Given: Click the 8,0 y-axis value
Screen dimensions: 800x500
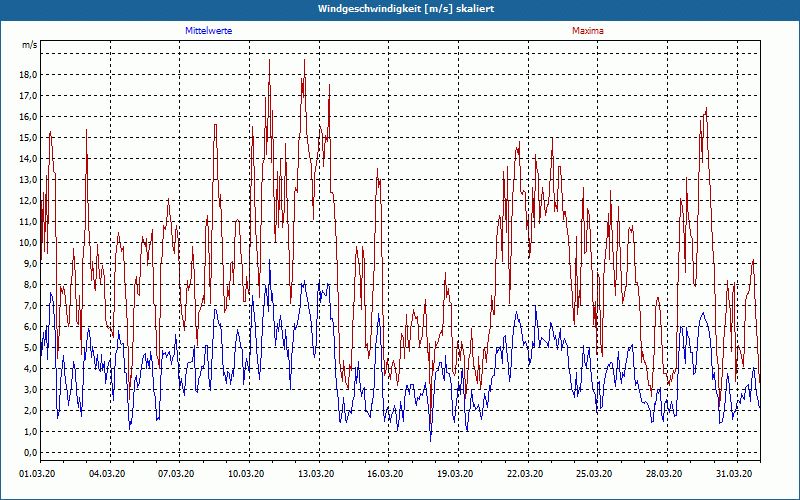Looking at the screenshot, I should 31,285.
